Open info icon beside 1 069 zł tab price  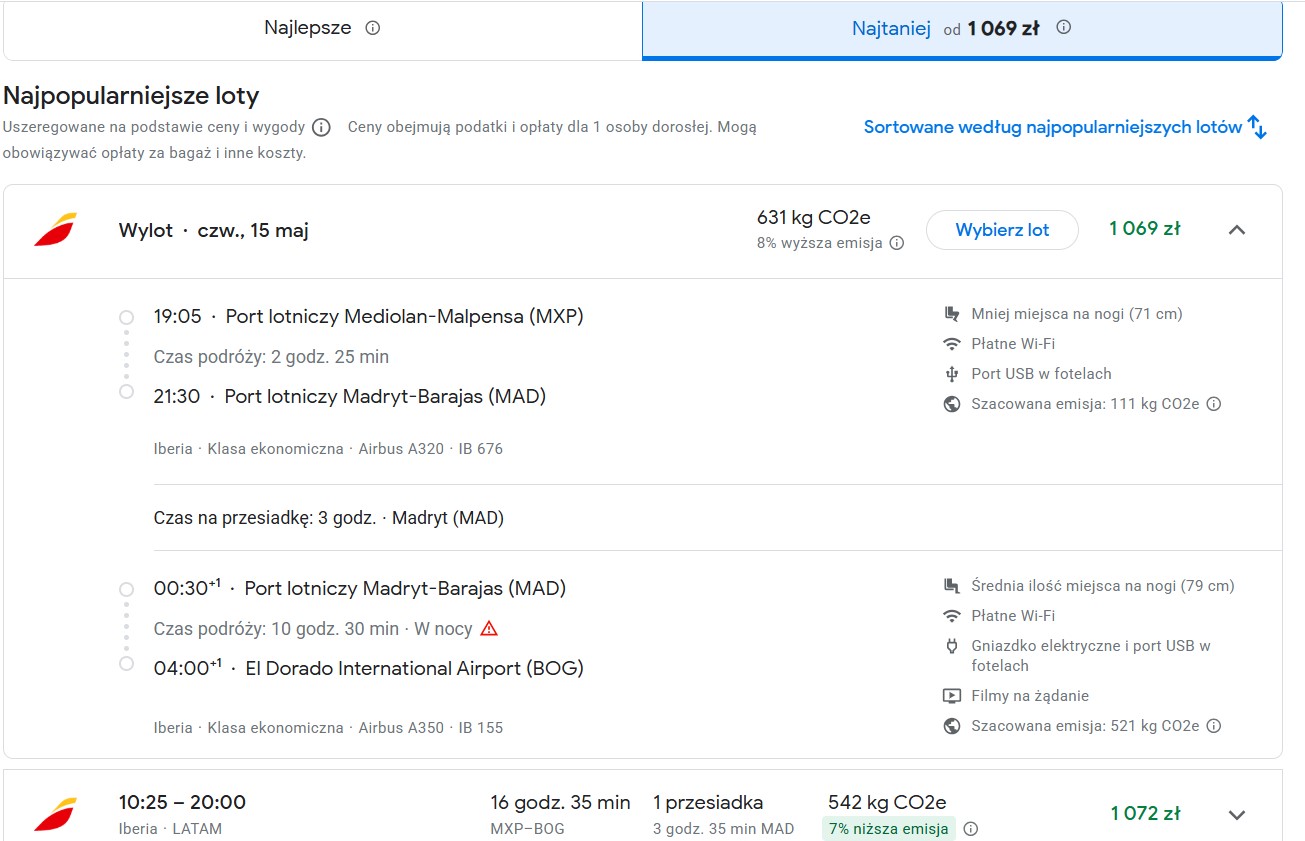(1064, 28)
